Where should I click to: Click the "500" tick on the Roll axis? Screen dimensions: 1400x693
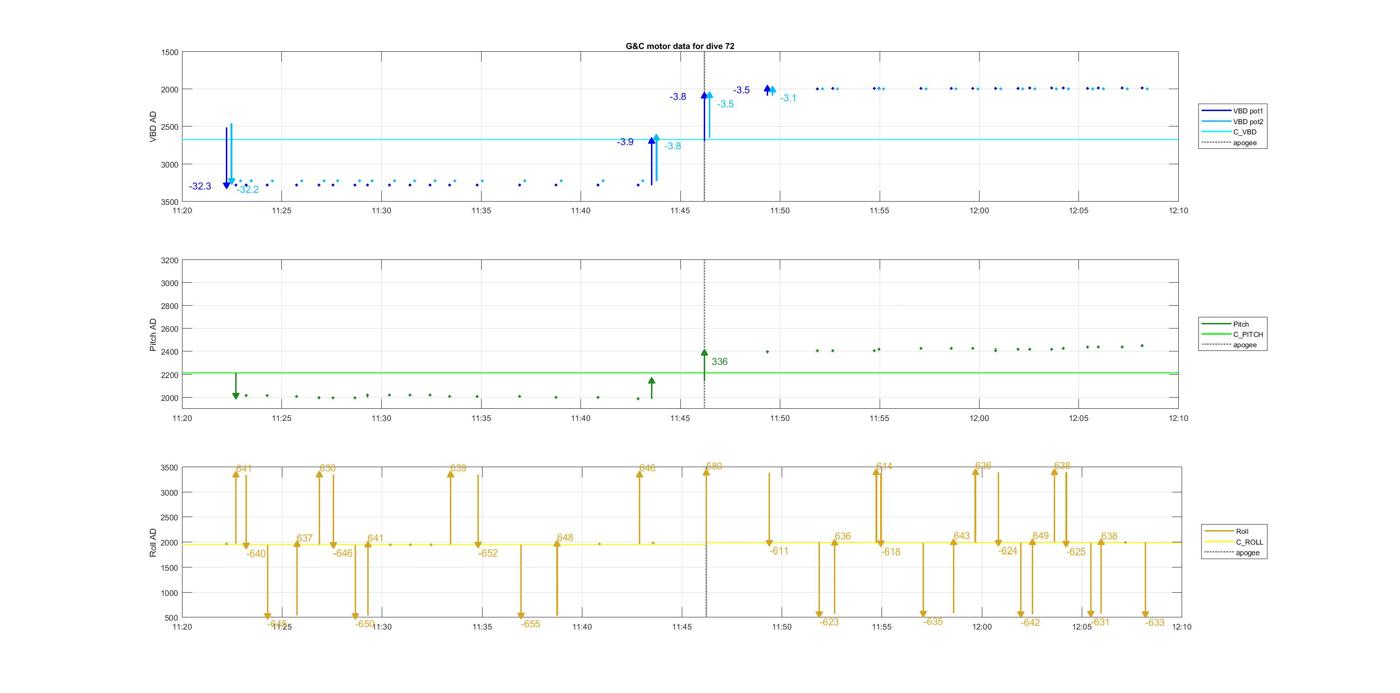pyautogui.click(x=173, y=618)
